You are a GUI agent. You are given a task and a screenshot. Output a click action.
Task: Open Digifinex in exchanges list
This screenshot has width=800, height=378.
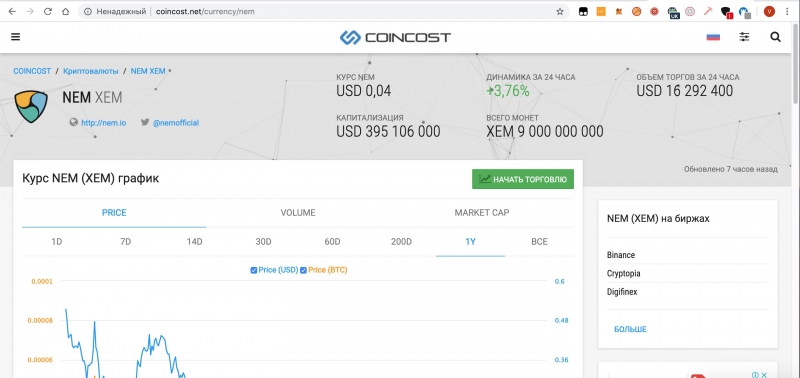pyautogui.click(x=622, y=292)
